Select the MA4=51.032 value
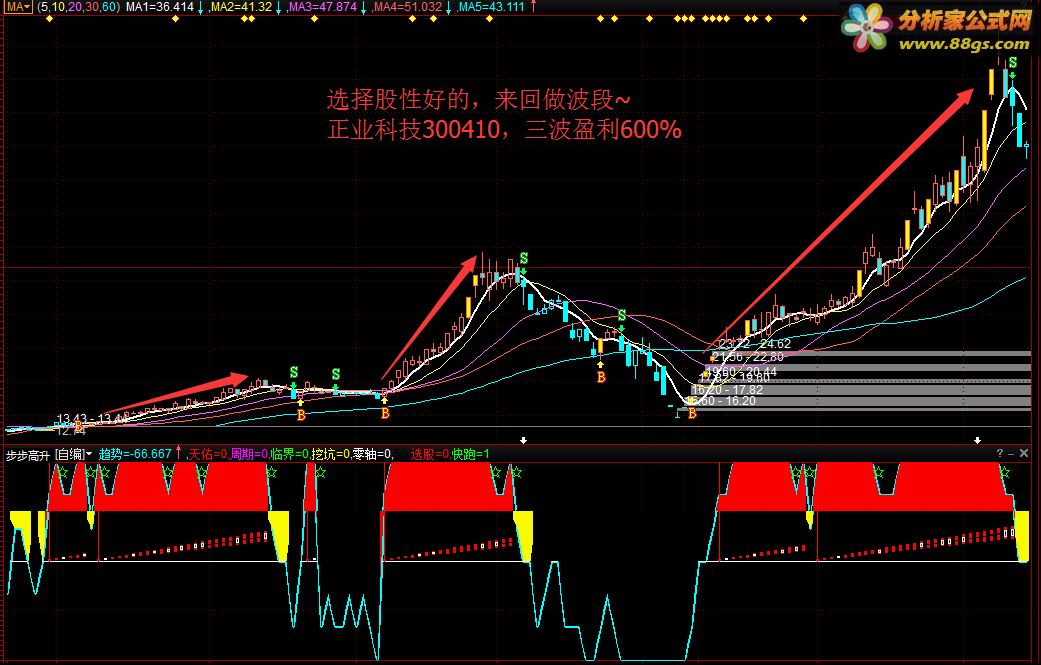The image size is (1041, 665). tap(407, 7)
